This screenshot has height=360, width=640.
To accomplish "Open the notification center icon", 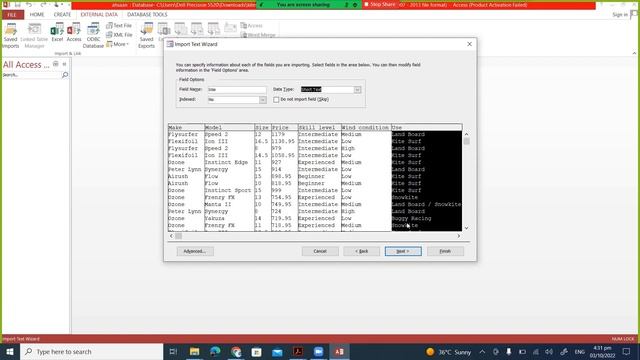I will [627, 351].
